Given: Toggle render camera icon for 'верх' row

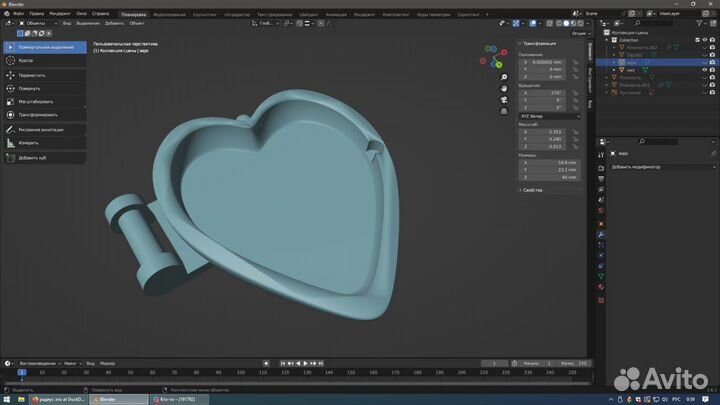Looking at the screenshot, I should coord(712,62).
